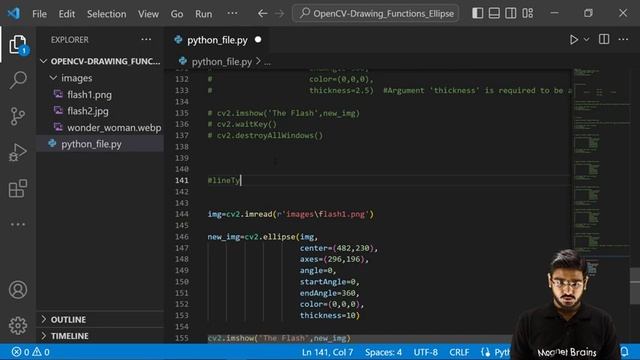Open editor More Actions menu
The width and height of the screenshot is (640, 360).
623,40
